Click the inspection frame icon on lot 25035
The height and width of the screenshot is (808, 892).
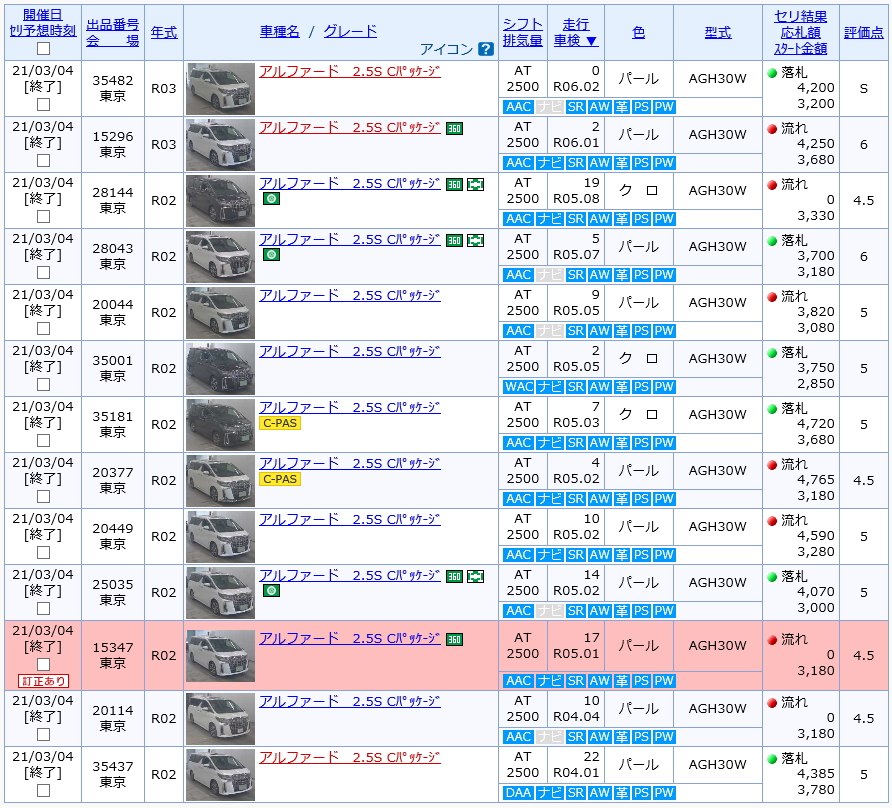[x=476, y=576]
